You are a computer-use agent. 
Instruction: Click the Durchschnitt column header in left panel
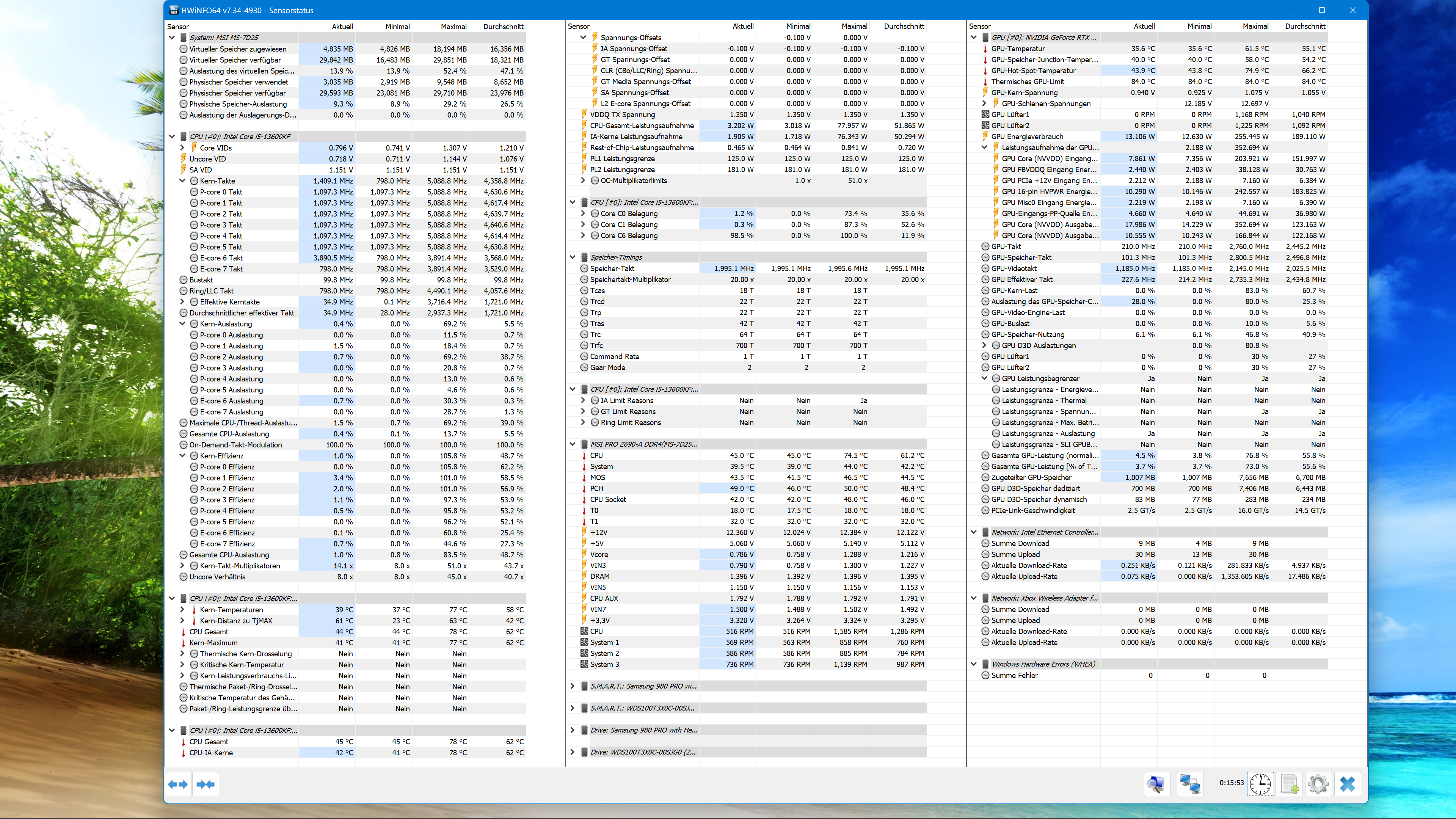[502, 27]
